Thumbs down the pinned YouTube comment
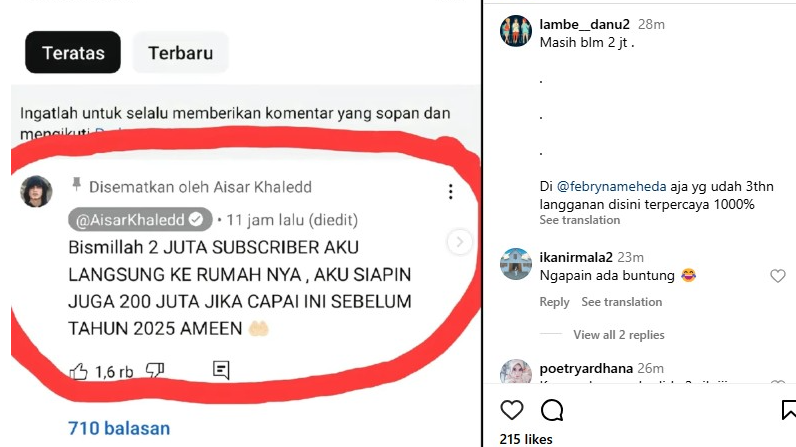The height and width of the screenshot is (447, 796). click(155, 370)
